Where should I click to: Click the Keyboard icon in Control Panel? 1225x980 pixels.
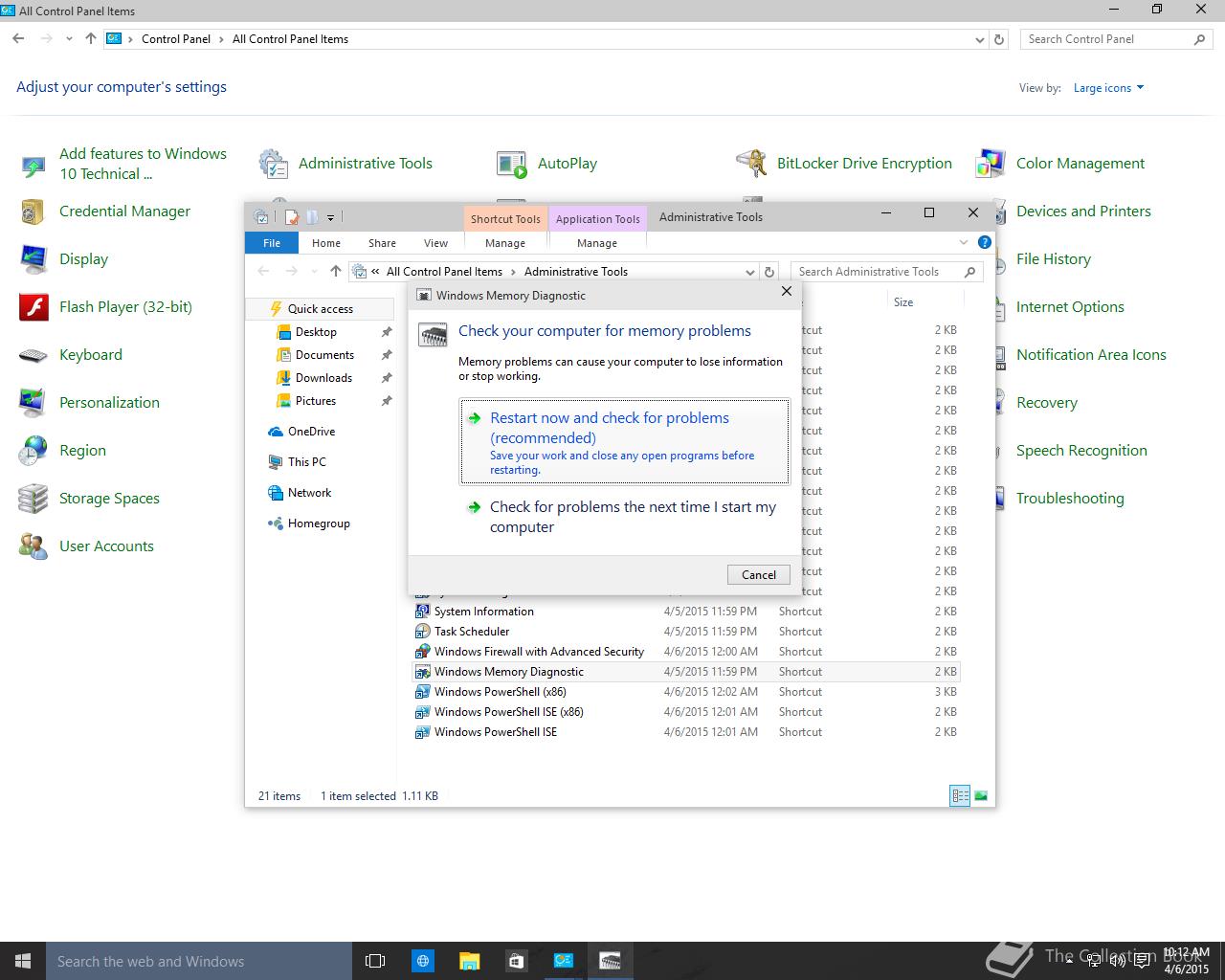click(x=33, y=355)
